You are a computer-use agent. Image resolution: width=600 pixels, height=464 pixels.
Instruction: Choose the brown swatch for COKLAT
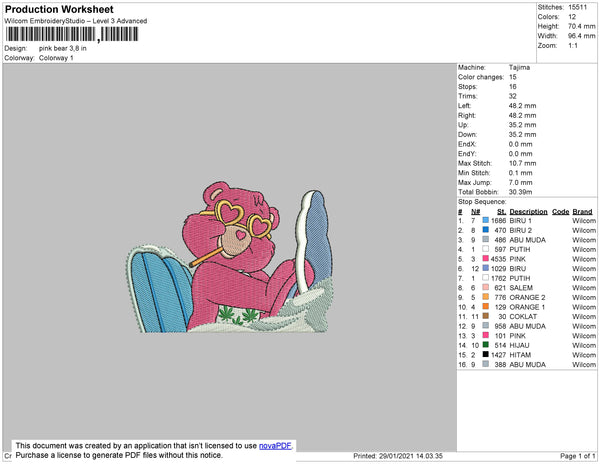(x=486, y=316)
